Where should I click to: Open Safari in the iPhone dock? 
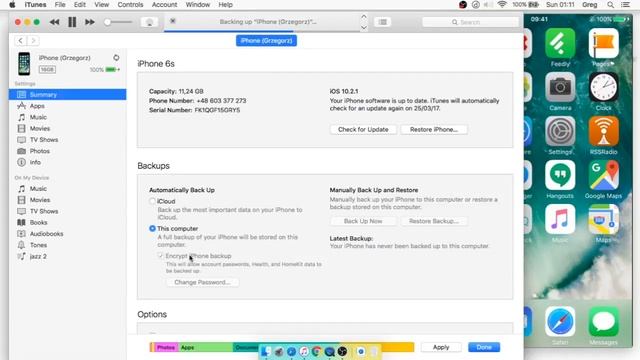[560, 322]
